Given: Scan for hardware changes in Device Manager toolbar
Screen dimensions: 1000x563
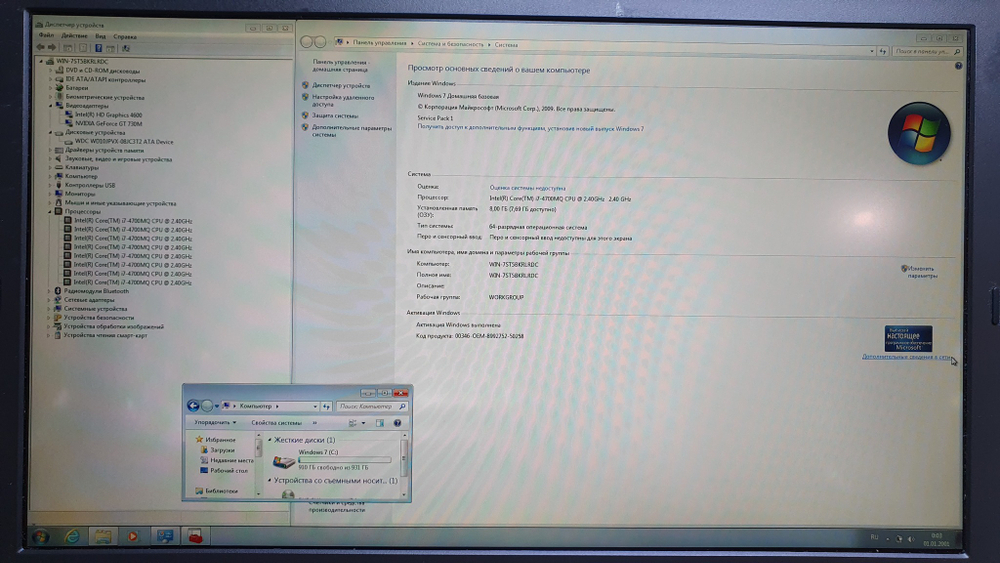Looking at the screenshot, I should pos(126,48).
